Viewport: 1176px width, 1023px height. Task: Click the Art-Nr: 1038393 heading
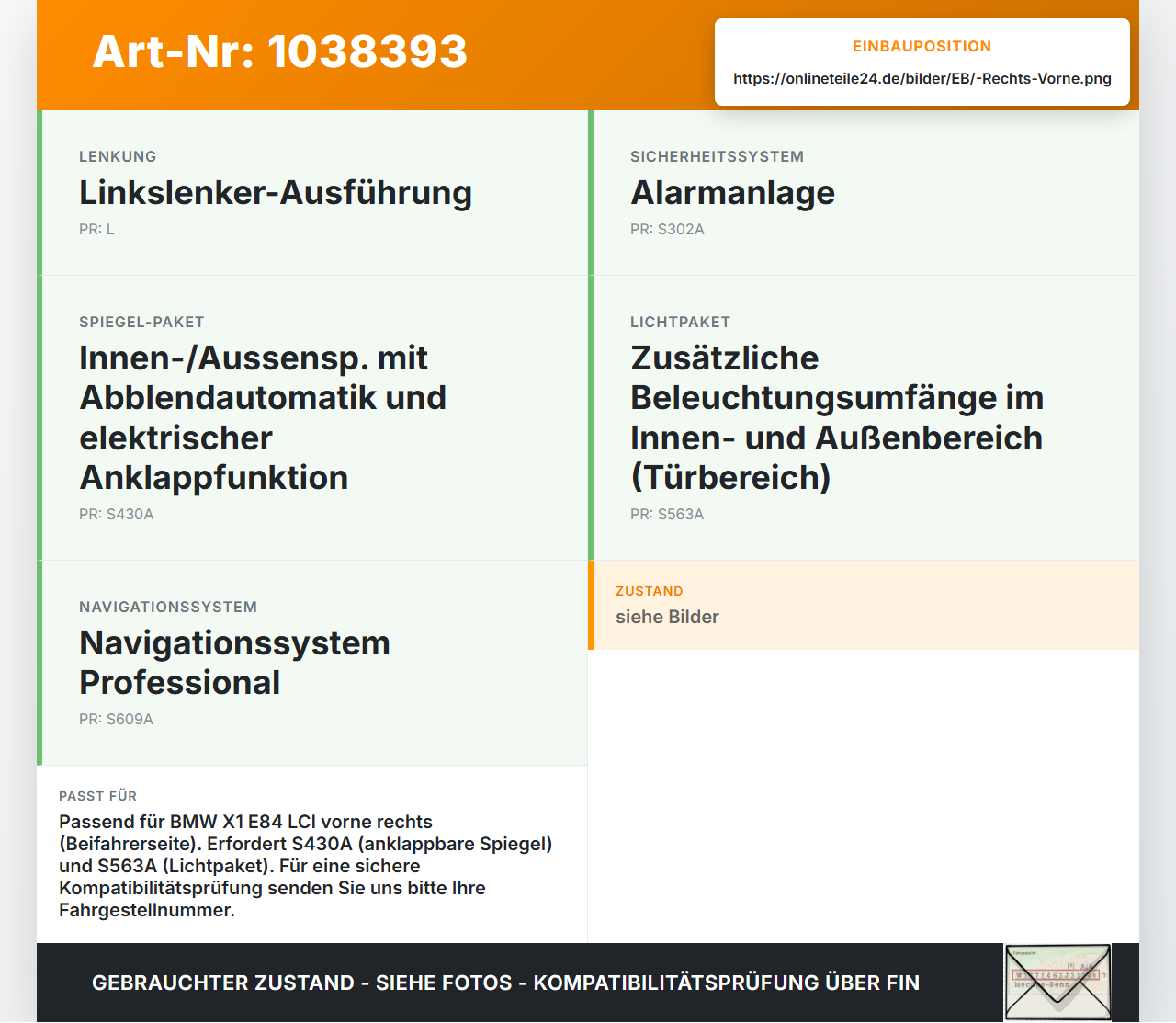pyautogui.click(x=279, y=51)
